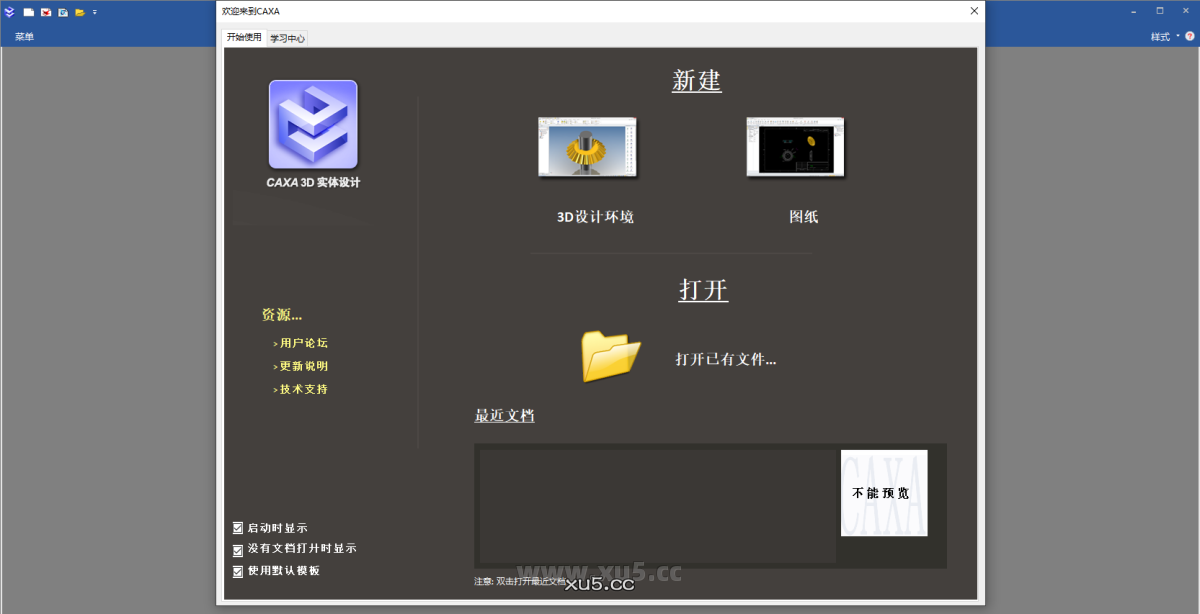Screen dimensions: 1200x614
Task: Open the 3D设计环境 design environment thumbnail
Action: pos(587,147)
